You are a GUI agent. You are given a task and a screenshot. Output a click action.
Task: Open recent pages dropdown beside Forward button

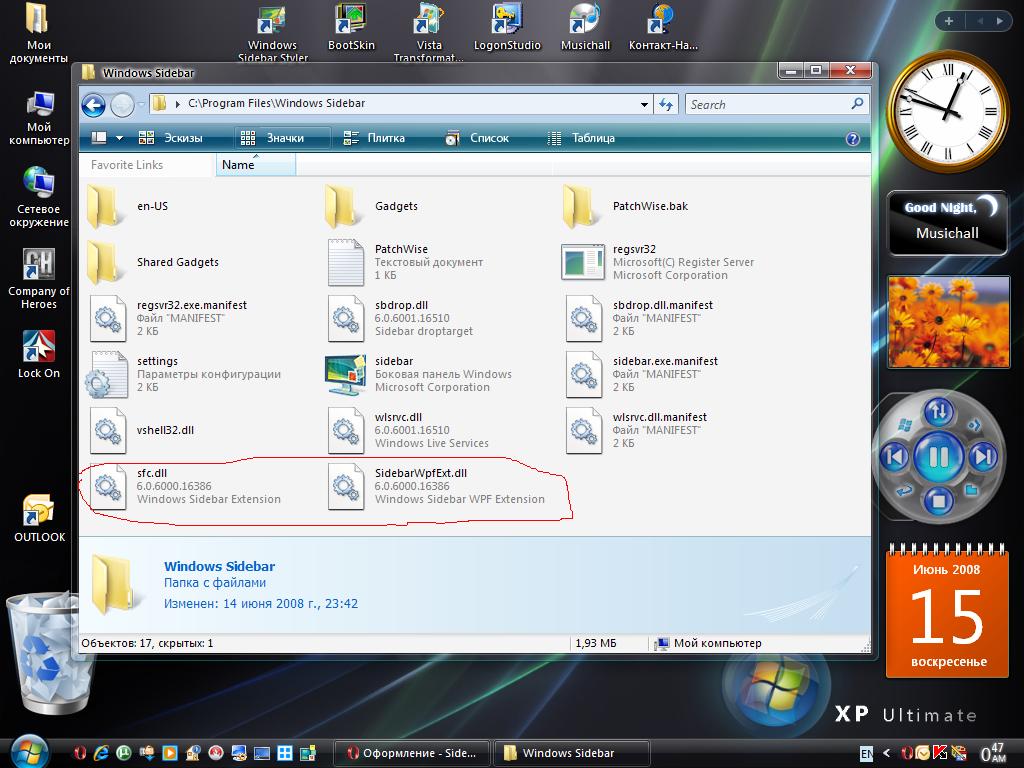[139, 104]
